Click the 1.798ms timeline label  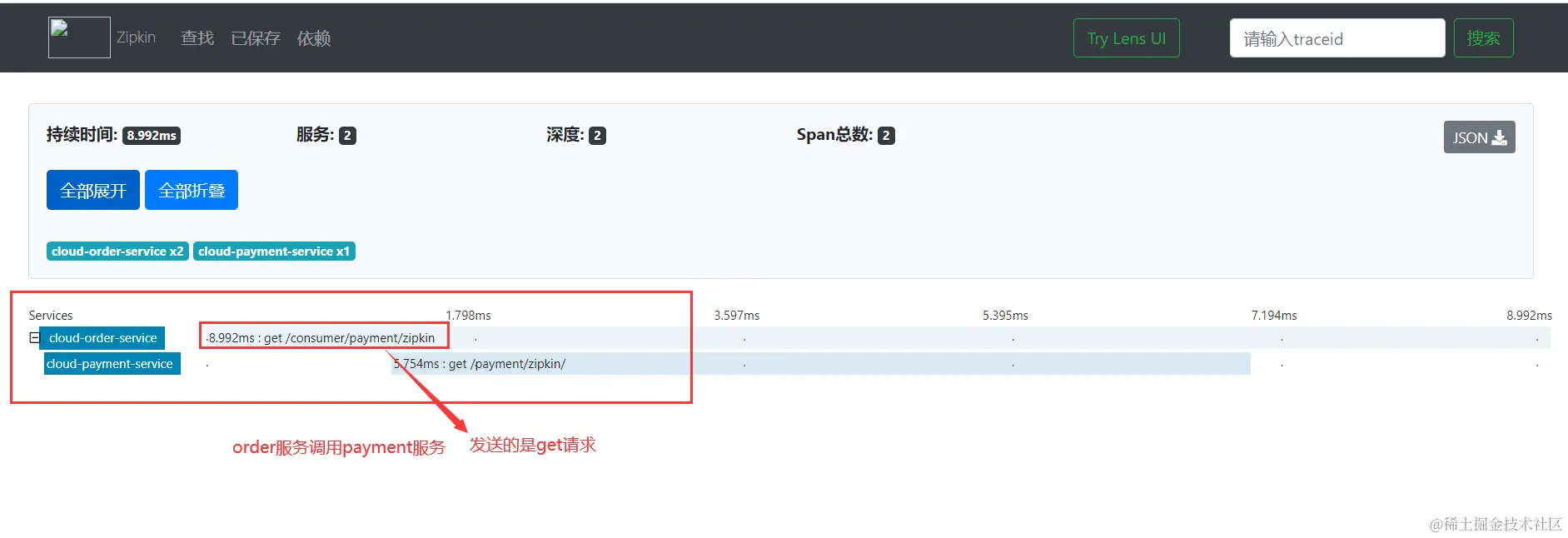pyautogui.click(x=468, y=316)
